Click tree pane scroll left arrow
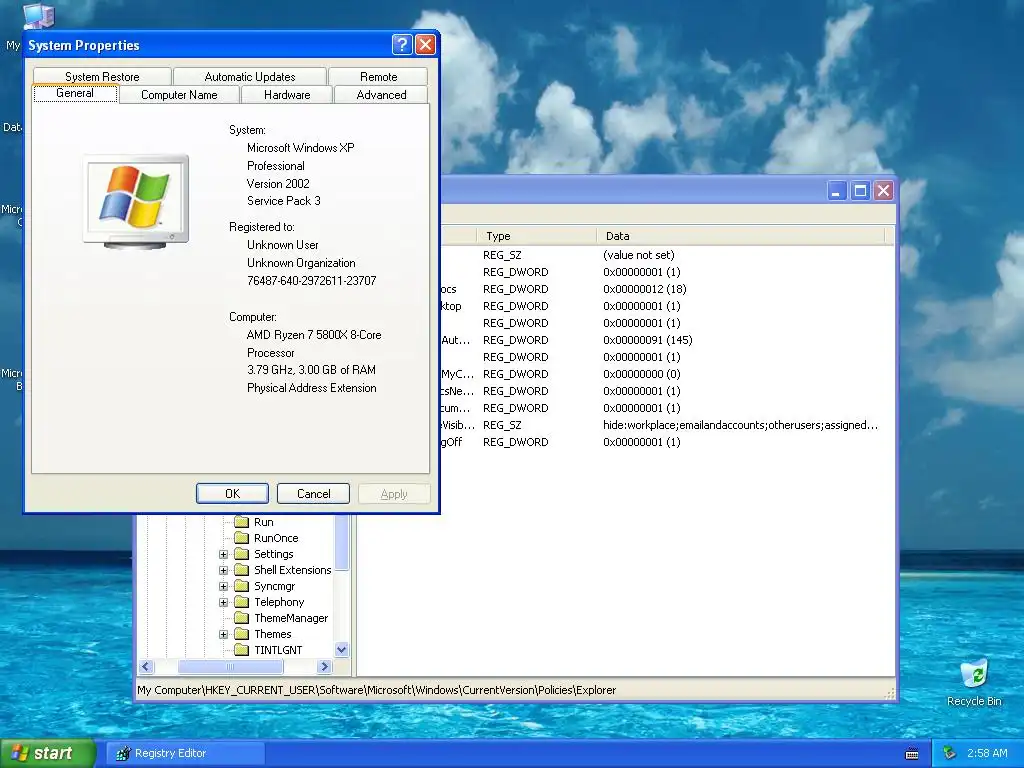 click(146, 666)
